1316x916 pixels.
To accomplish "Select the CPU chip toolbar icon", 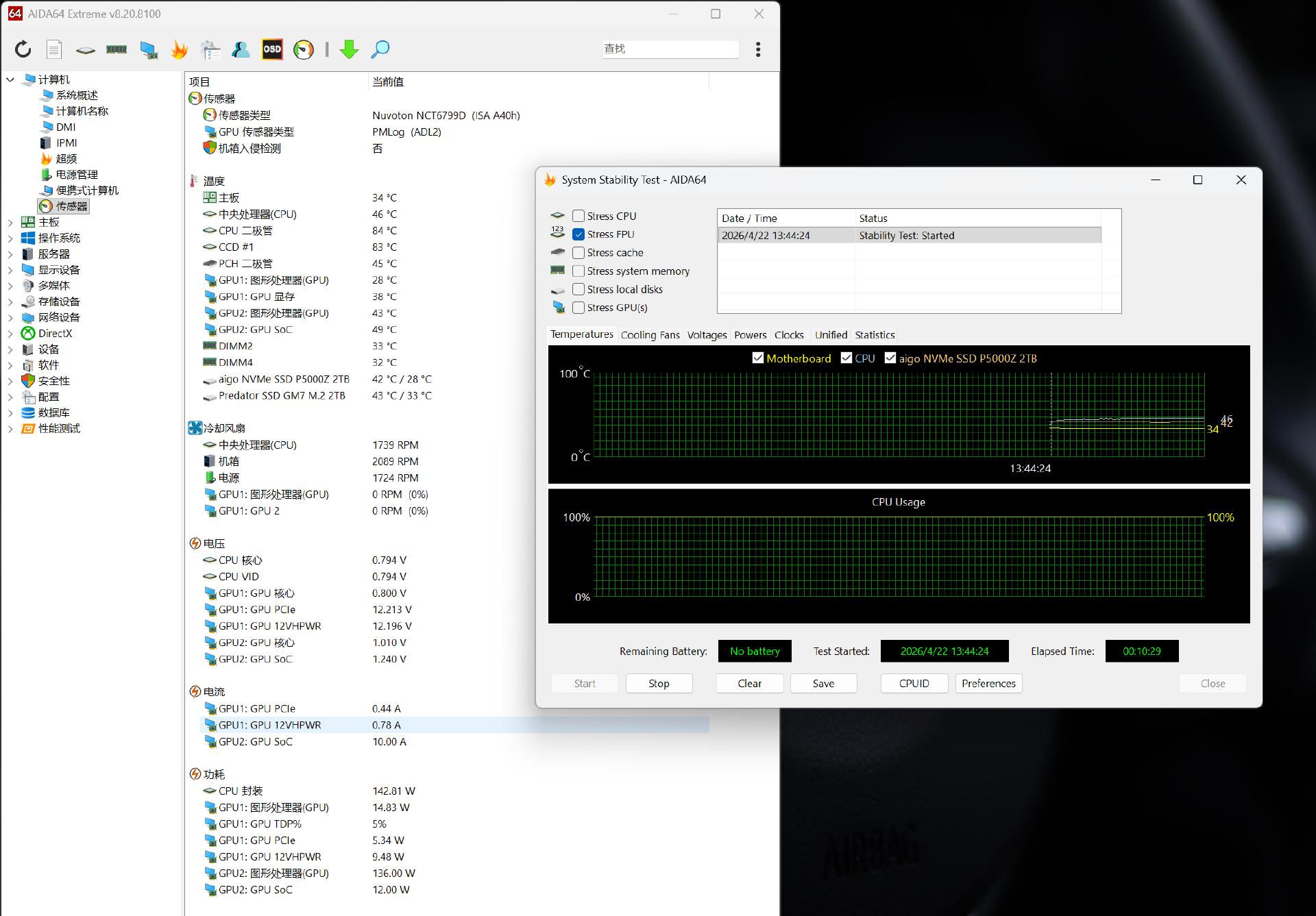I will click(x=85, y=49).
